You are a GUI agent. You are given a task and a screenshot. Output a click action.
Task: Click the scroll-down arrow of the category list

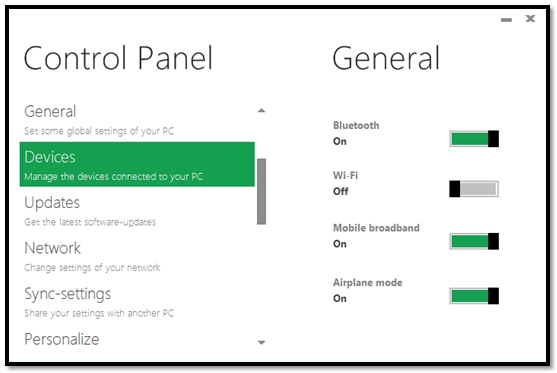pos(261,343)
